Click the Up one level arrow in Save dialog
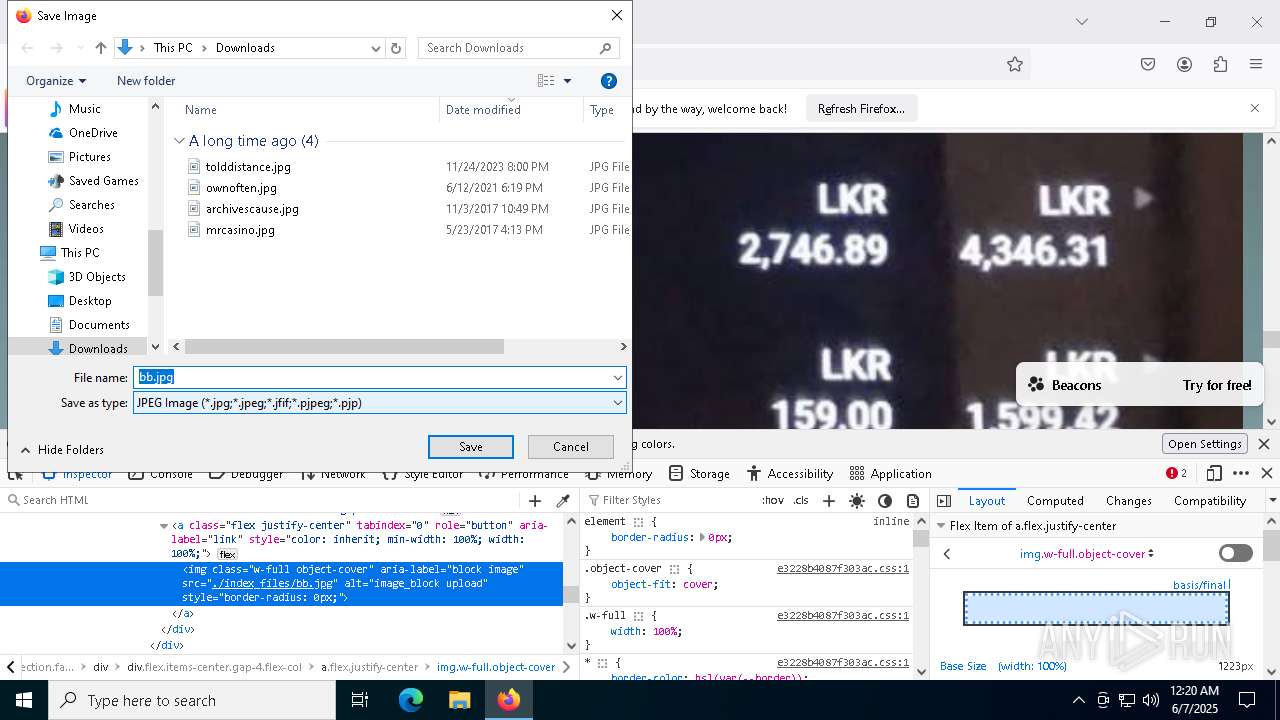 tap(100, 48)
